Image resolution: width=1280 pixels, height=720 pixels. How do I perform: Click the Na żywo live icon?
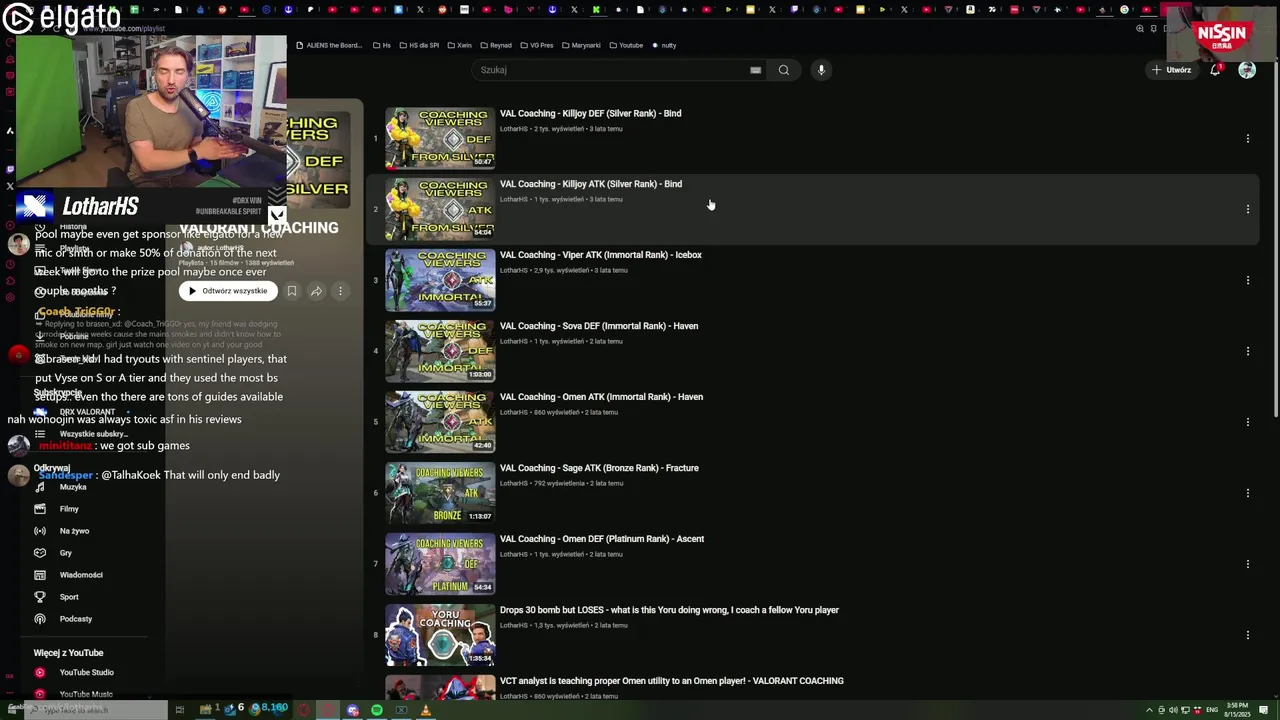pos(40,531)
